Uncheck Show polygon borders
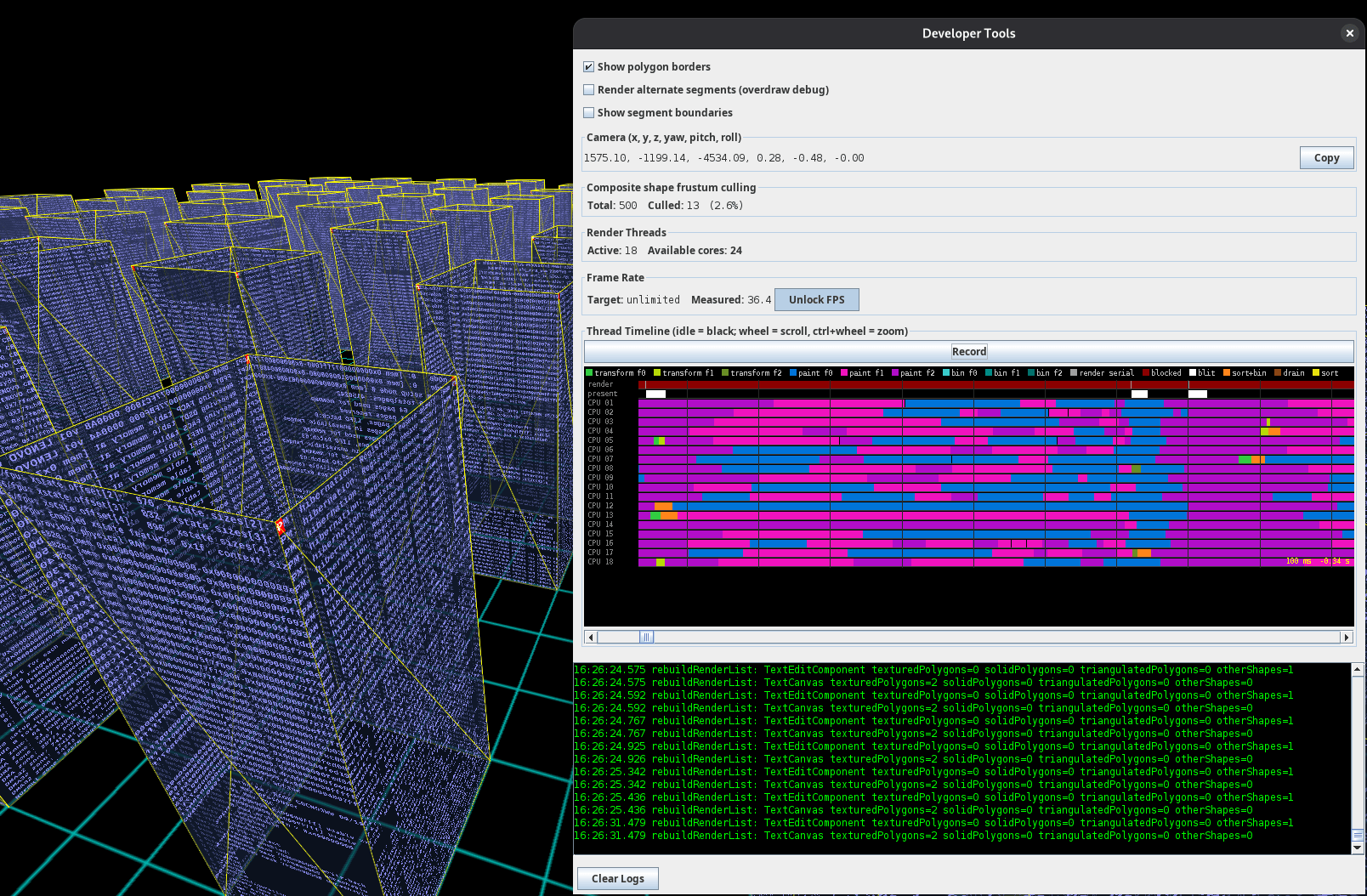This screenshot has width=1367, height=896. (588, 66)
